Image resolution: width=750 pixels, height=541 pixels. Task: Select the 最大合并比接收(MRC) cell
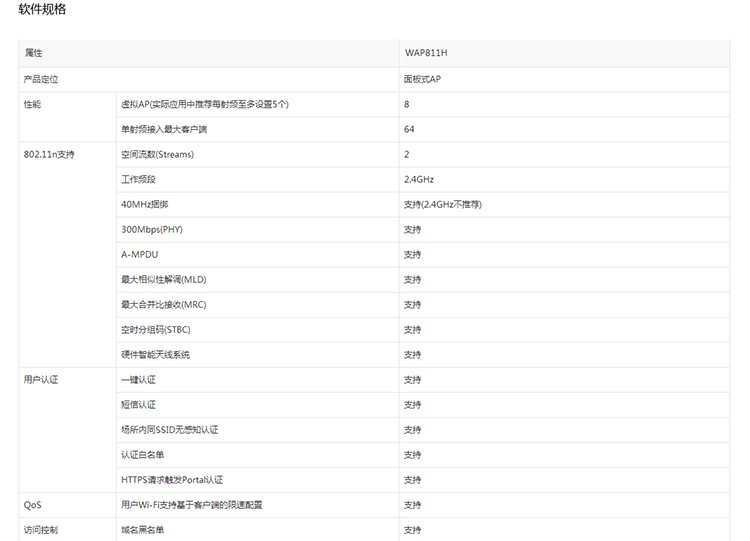click(257, 305)
